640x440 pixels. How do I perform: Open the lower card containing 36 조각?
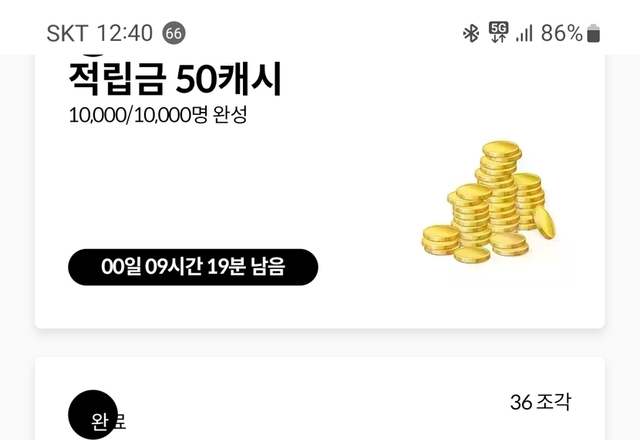(320, 399)
